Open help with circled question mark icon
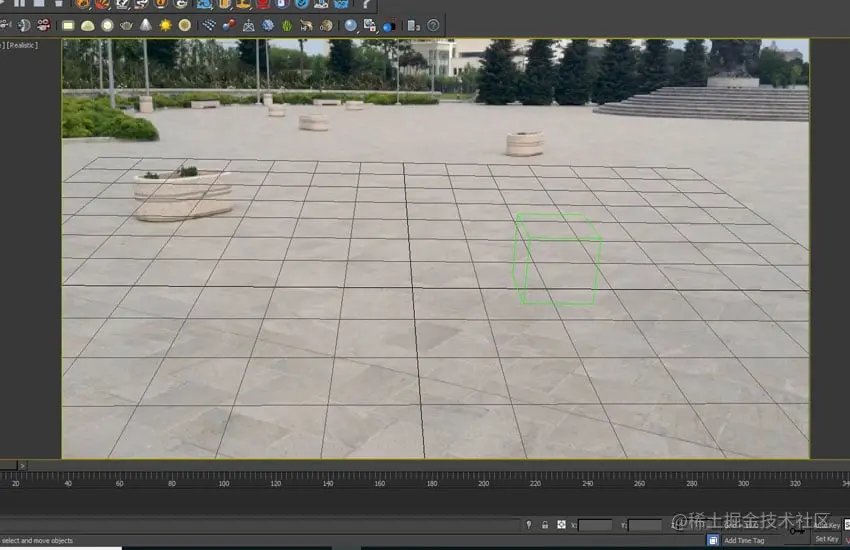 pyautogui.click(x=433, y=25)
